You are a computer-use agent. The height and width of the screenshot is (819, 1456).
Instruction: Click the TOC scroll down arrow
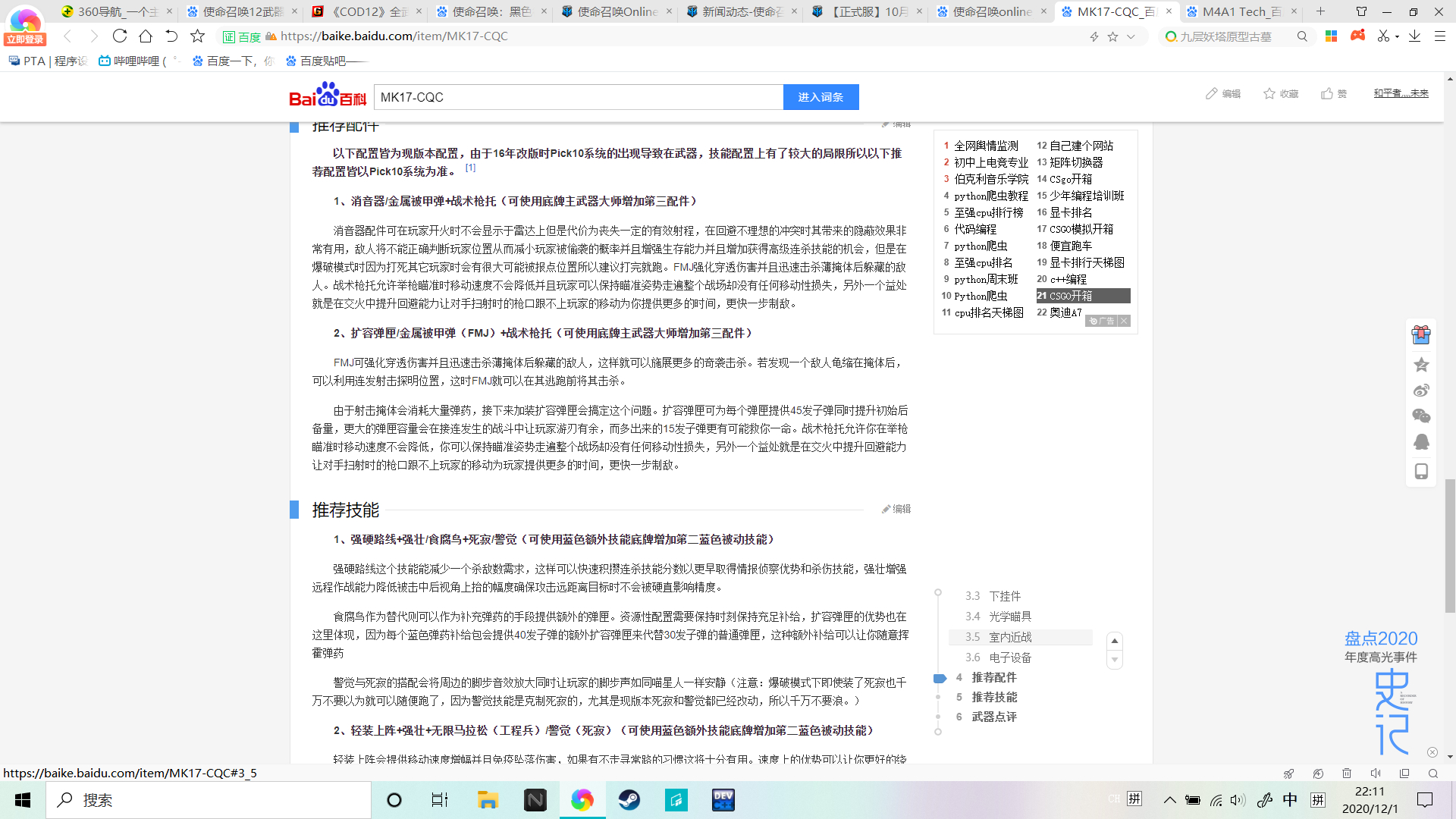[x=1115, y=660]
